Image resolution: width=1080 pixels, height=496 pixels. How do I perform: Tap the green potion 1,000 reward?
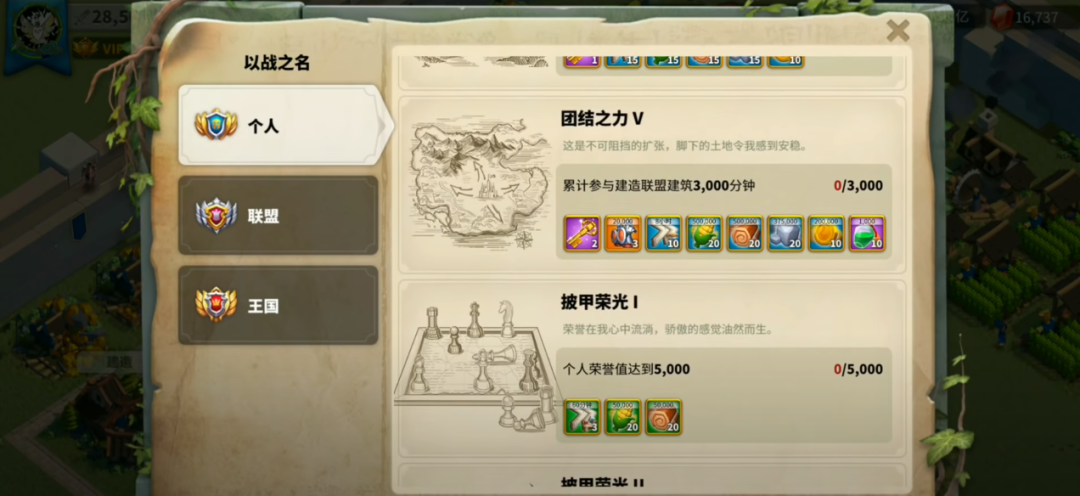click(x=866, y=234)
